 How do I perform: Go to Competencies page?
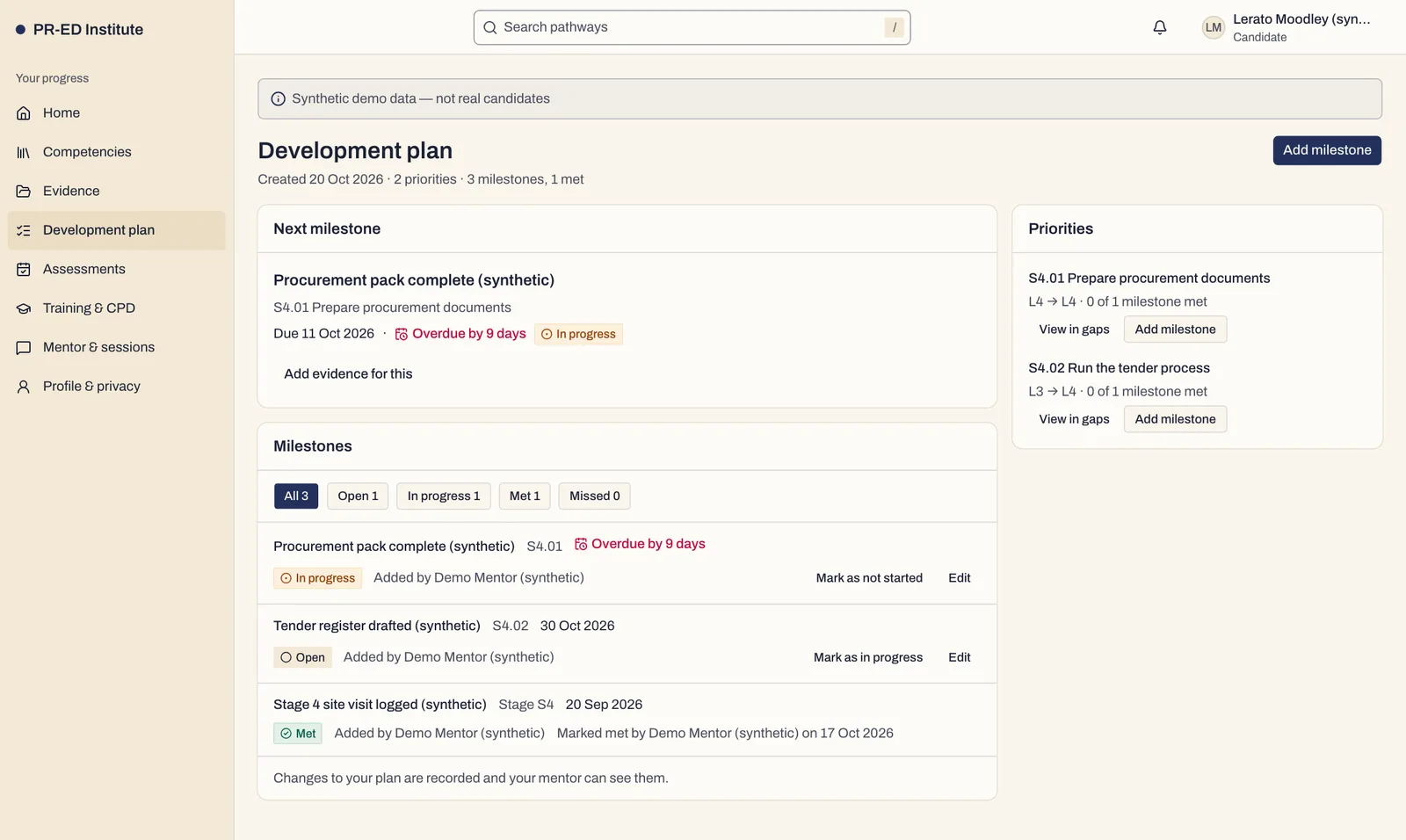tap(116, 152)
